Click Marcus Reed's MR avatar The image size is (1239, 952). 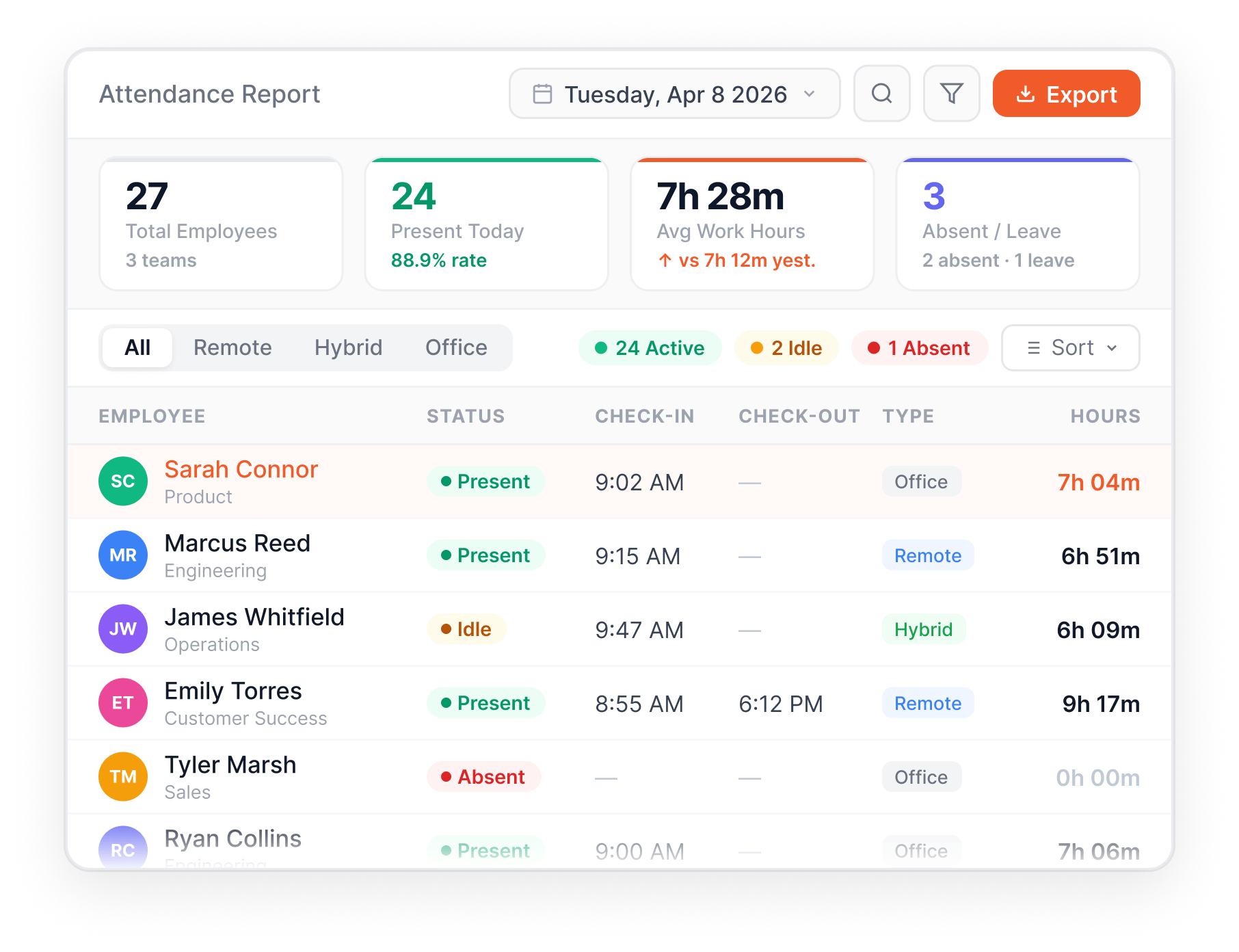tap(123, 555)
